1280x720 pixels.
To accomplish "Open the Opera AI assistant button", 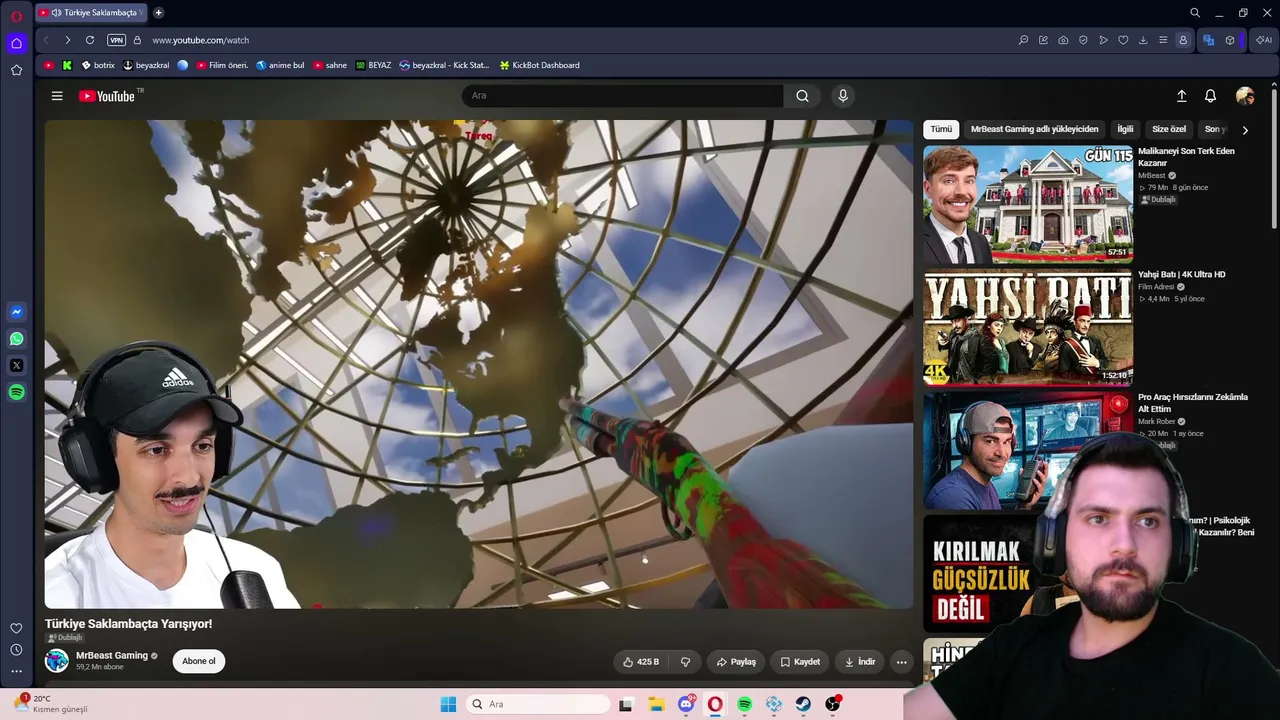I will pos(1264,40).
